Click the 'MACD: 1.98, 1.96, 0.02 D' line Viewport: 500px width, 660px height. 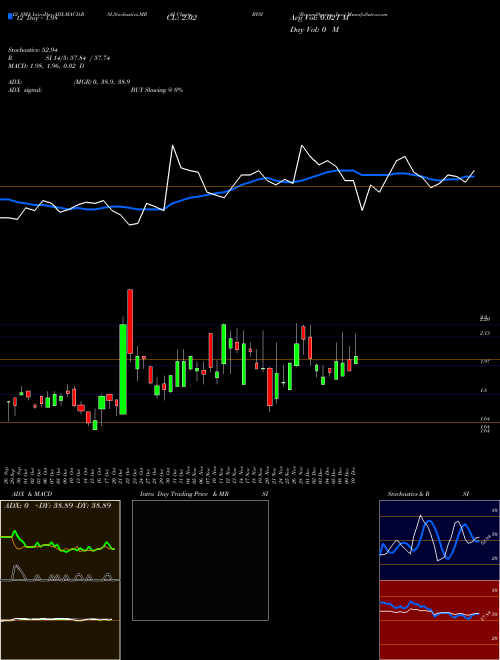[46, 66]
